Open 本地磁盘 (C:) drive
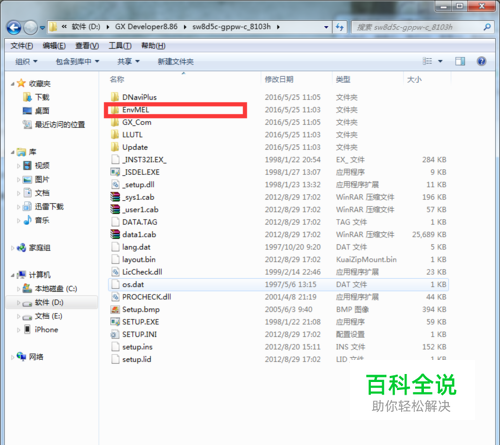This screenshot has height=445, width=500. (x=56, y=289)
